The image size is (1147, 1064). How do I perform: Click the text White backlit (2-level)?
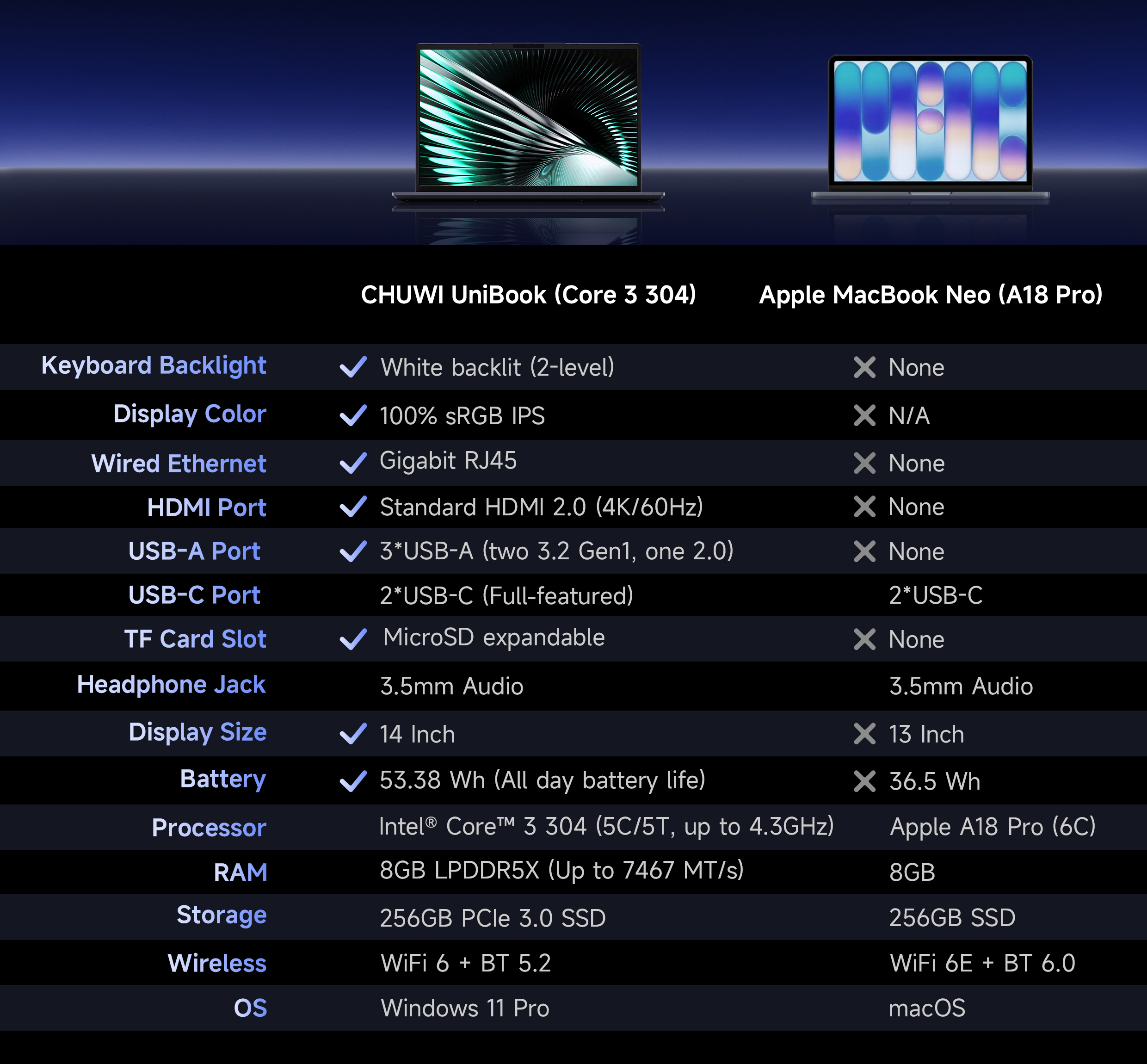[497, 367]
